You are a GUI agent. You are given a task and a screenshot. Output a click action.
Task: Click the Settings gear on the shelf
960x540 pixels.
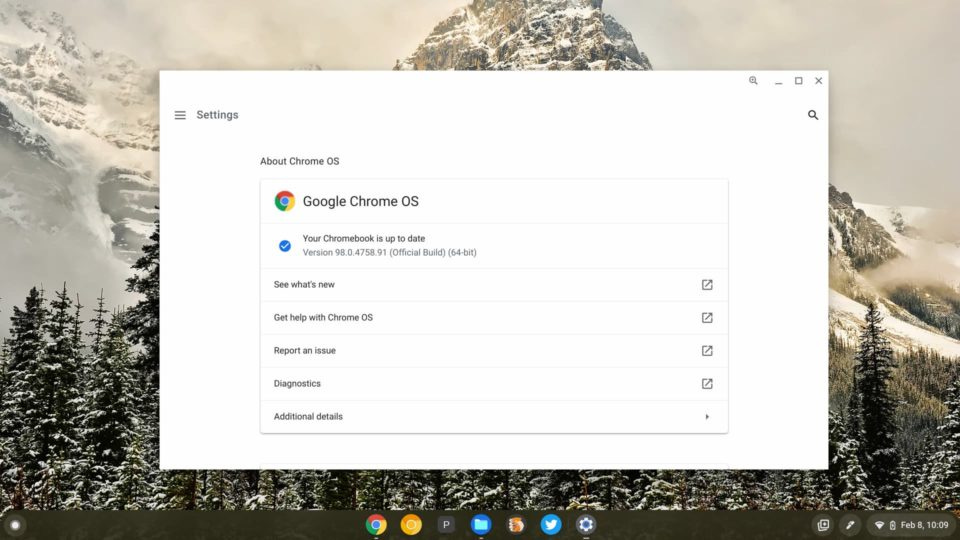click(586, 525)
